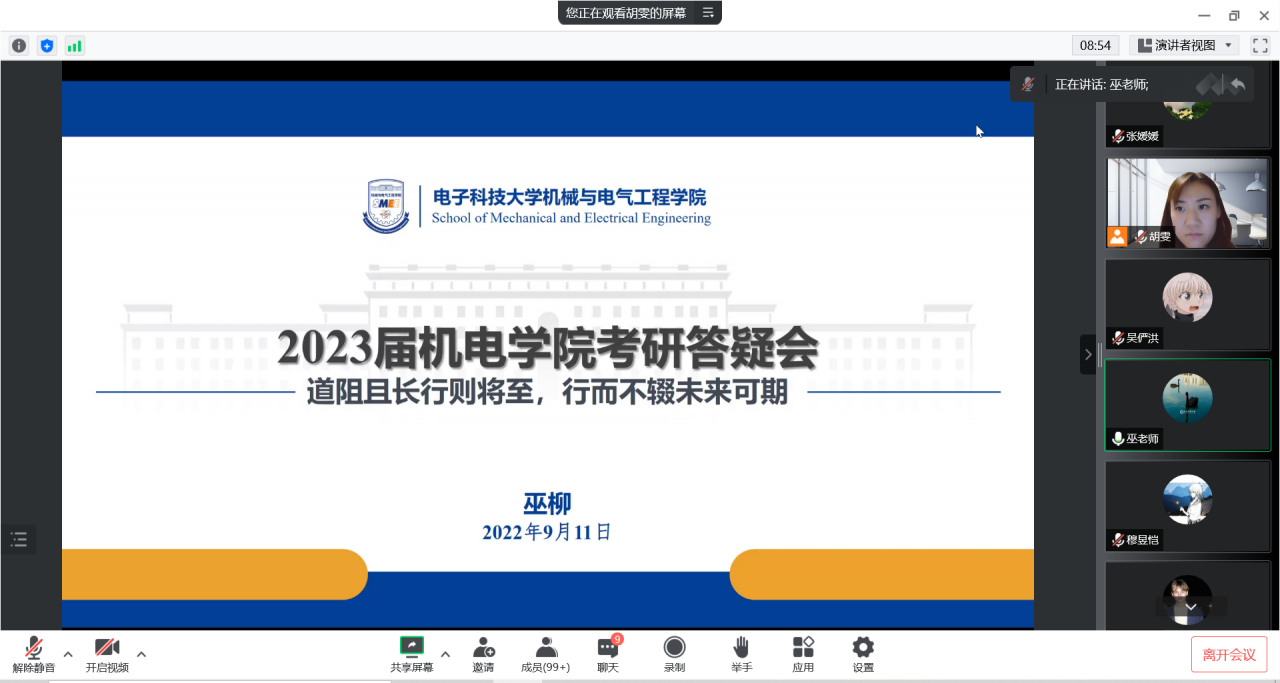Screen dimensions: 1280x683
Task: Click the Leave Meeting button
Action: [x=1229, y=654]
